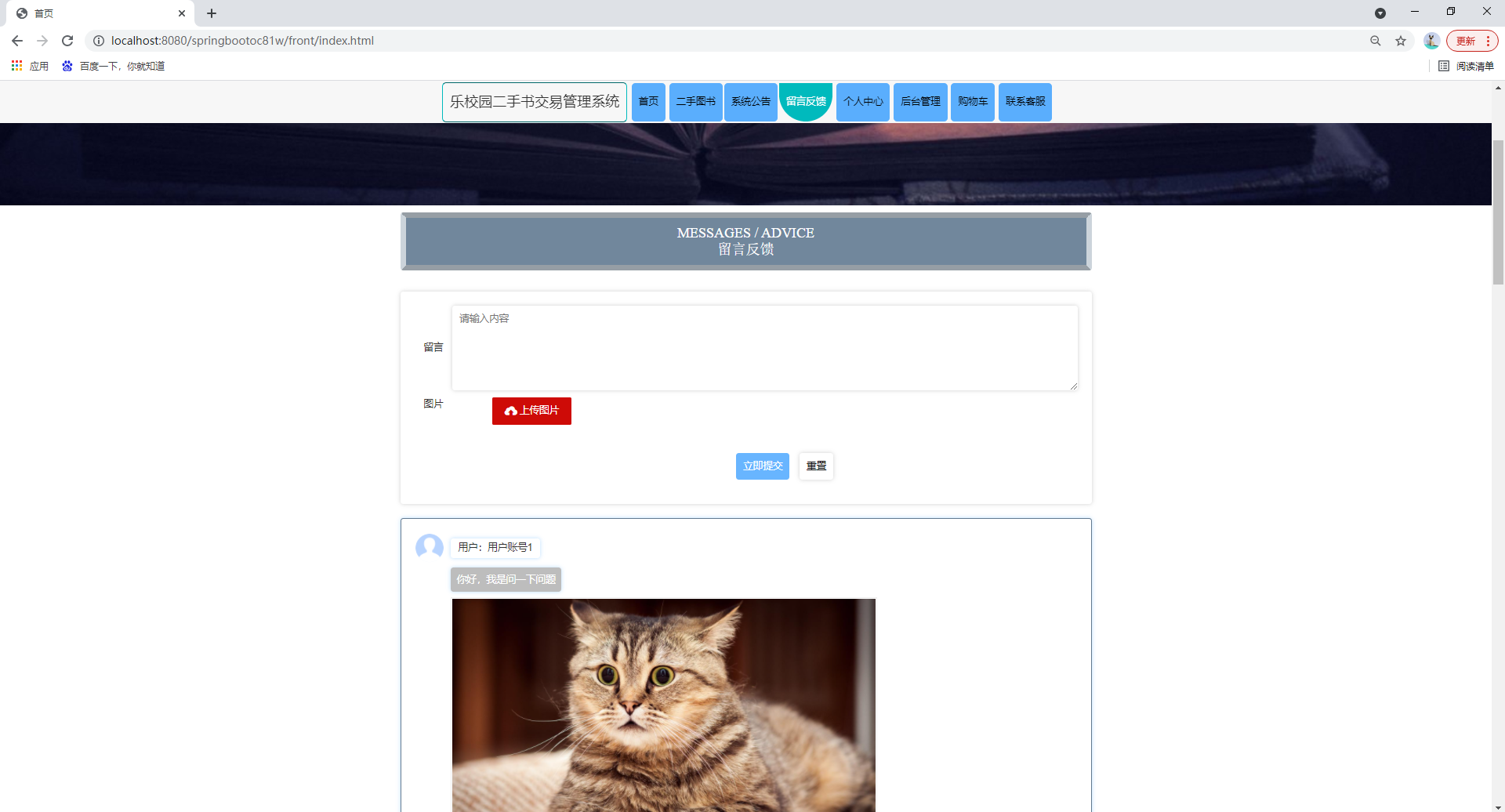1505x812 pixels.
Task: Close the 首页 browser tab
Action: (182, 13)
